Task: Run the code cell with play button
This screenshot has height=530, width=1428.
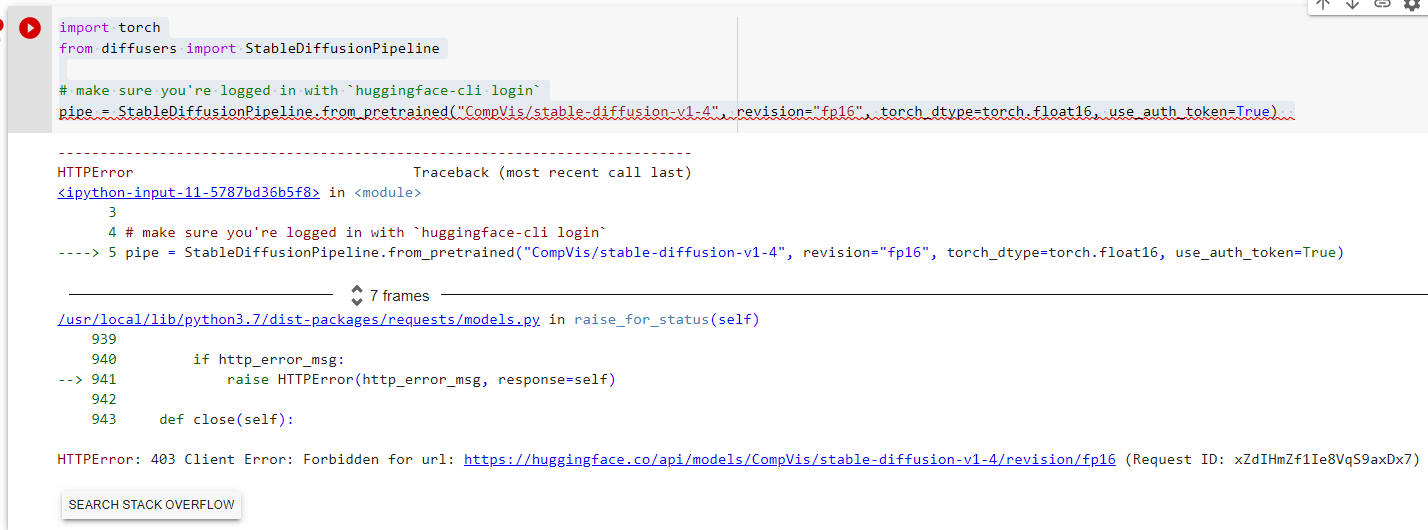Action: point(30,29)
